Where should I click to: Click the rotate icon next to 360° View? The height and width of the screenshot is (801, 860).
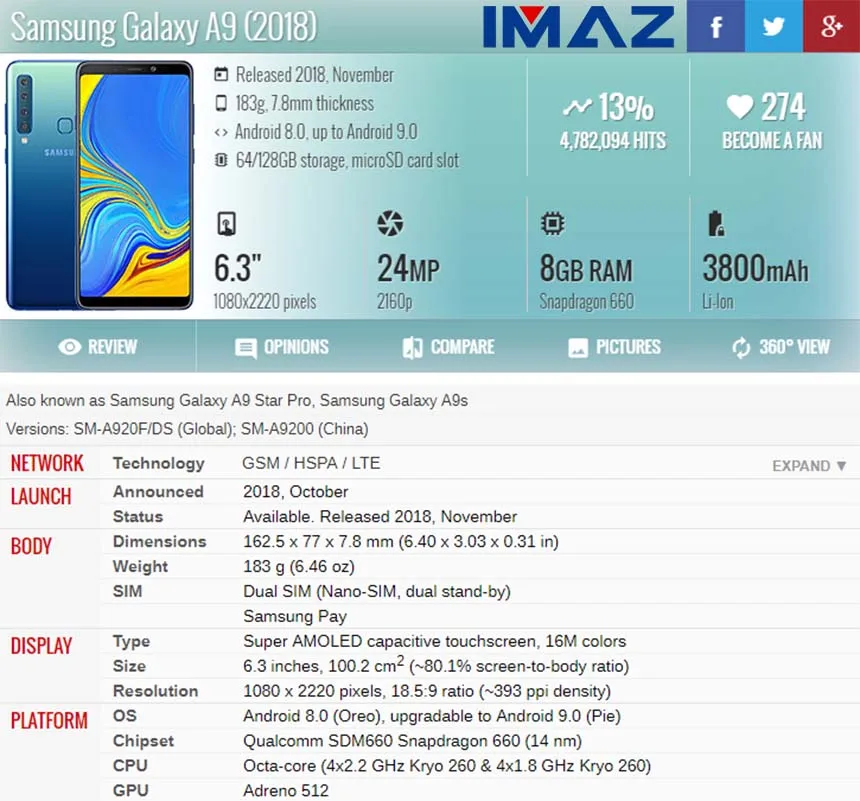(741, 347)
